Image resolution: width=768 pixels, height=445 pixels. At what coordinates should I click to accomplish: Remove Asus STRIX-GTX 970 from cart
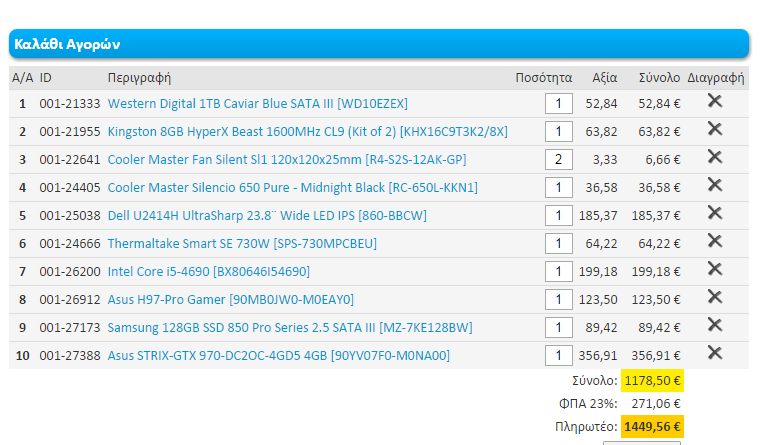715,352
